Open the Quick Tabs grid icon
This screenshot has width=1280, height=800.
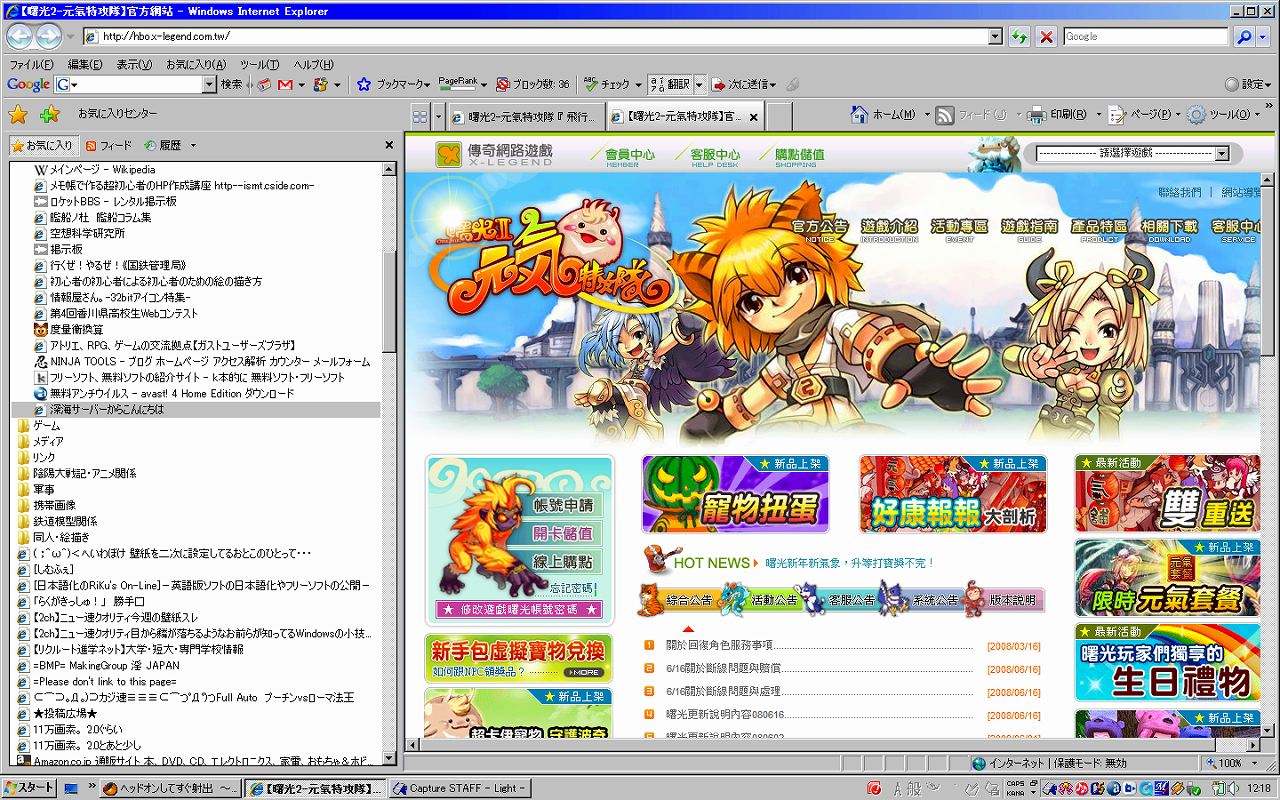[x=420, y=116]
